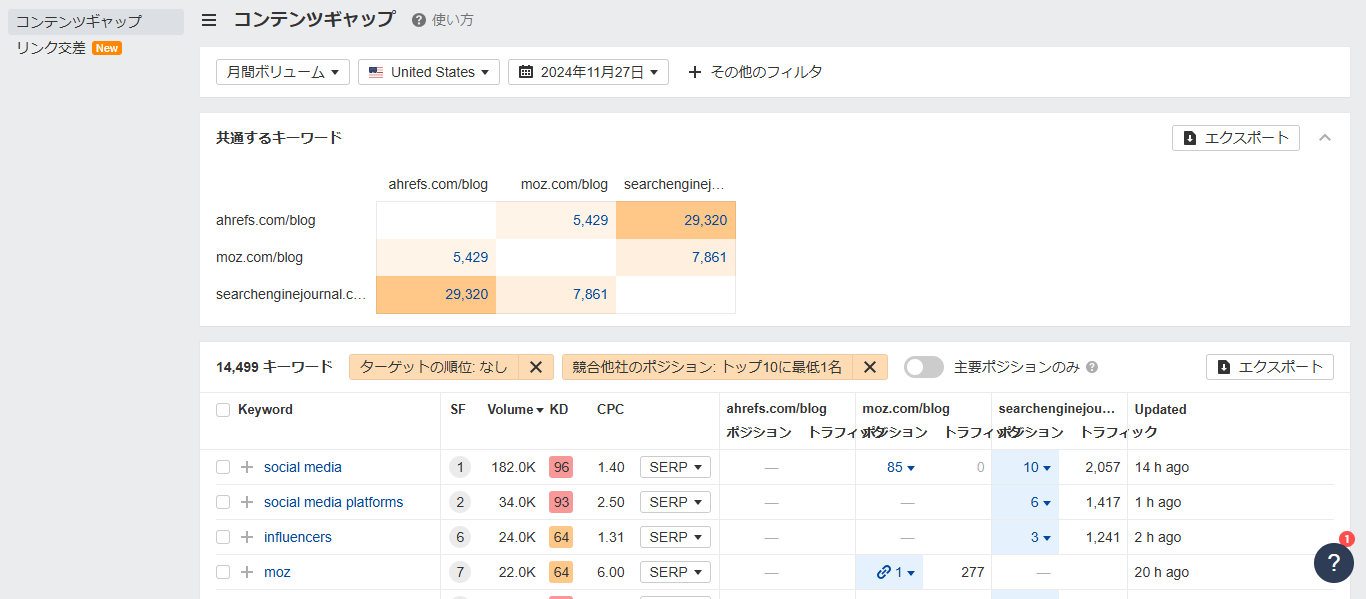Image resolution: width=1366 pixels, height=599 pixels.
Task: Remove the ターゲットの順位 filter chip
Action: coord(535,366)
